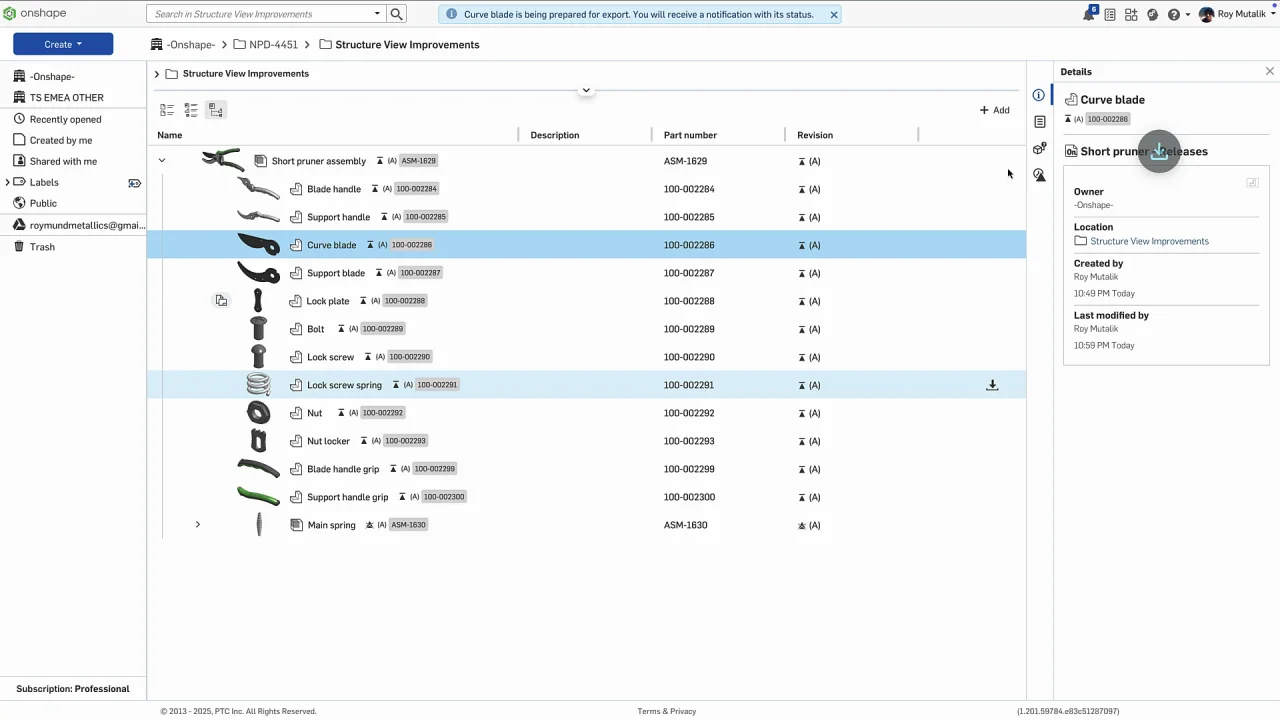This screenshot has height=720, width=1280.
Task: Switch to detailed list view mode
Action: pyautogui.click(x=191, y=110)
